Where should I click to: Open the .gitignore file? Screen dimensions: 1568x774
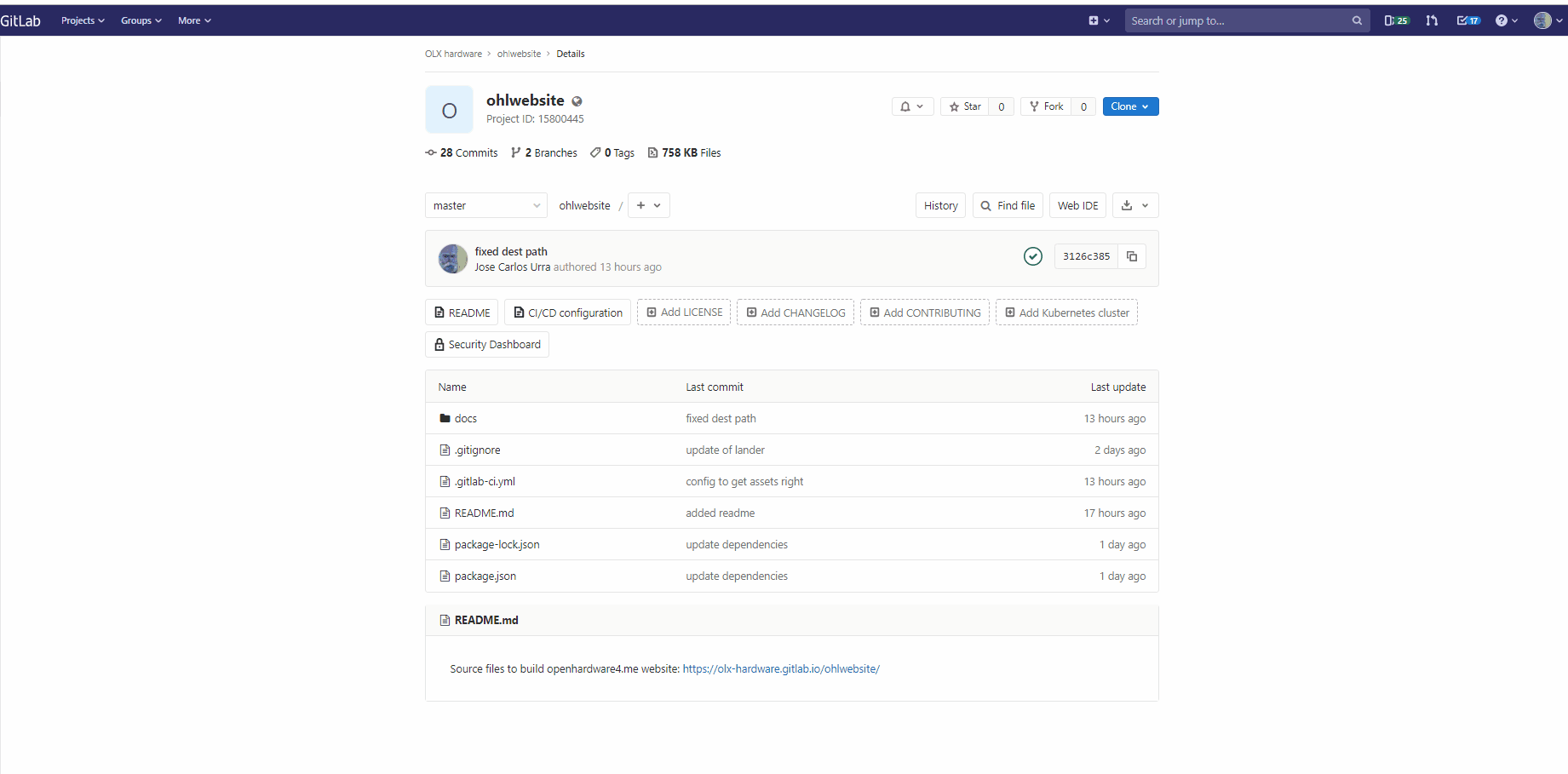(477, 450)
